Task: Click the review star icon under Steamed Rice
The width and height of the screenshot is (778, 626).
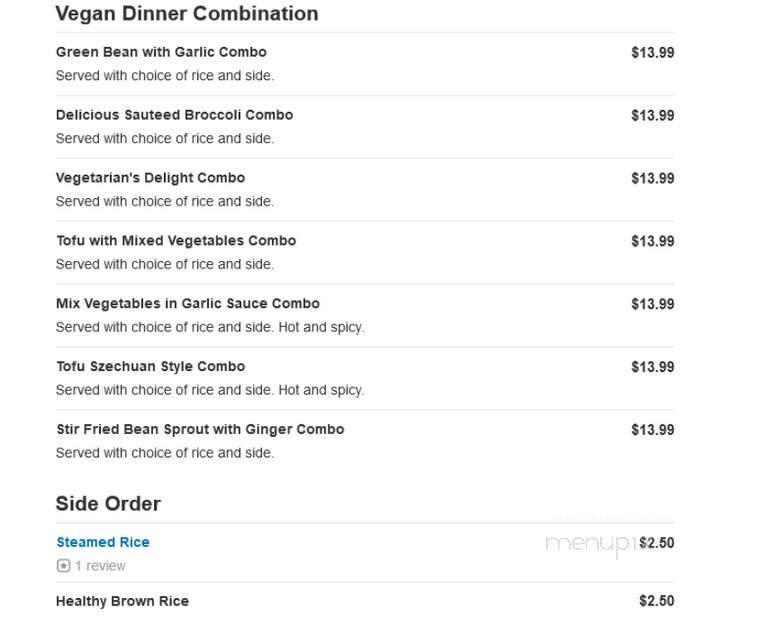Action: pyautogui.click(x=64, y=565)
